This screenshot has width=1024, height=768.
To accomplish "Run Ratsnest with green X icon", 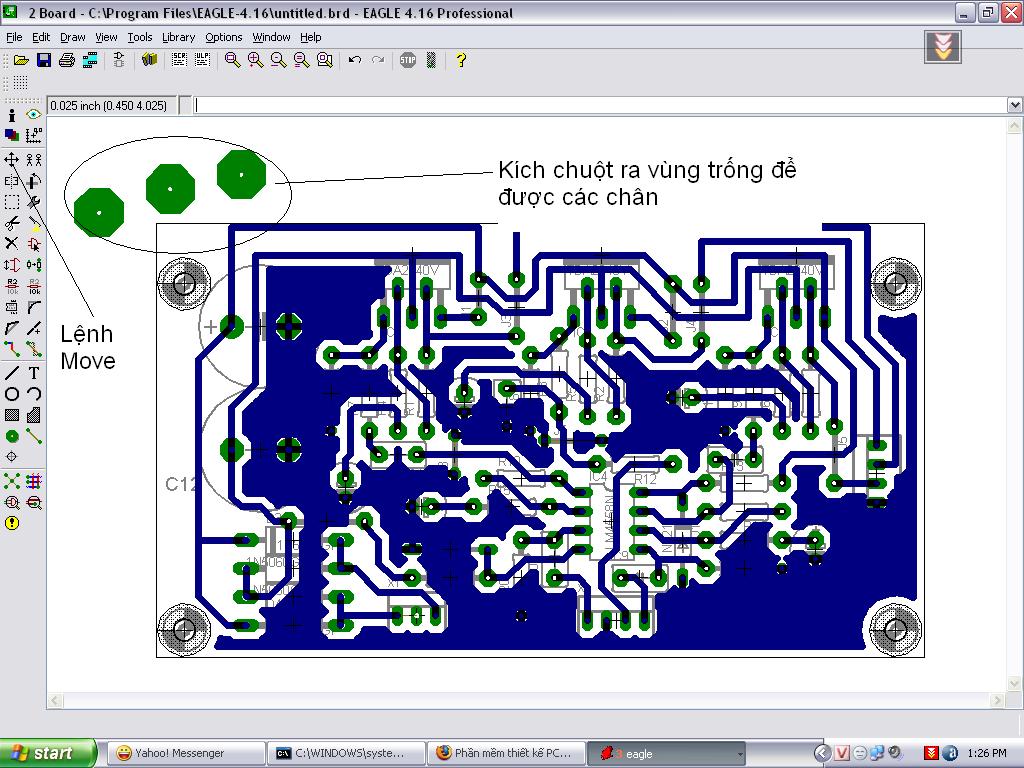I will pyautogui.click(x=12, y=481).
